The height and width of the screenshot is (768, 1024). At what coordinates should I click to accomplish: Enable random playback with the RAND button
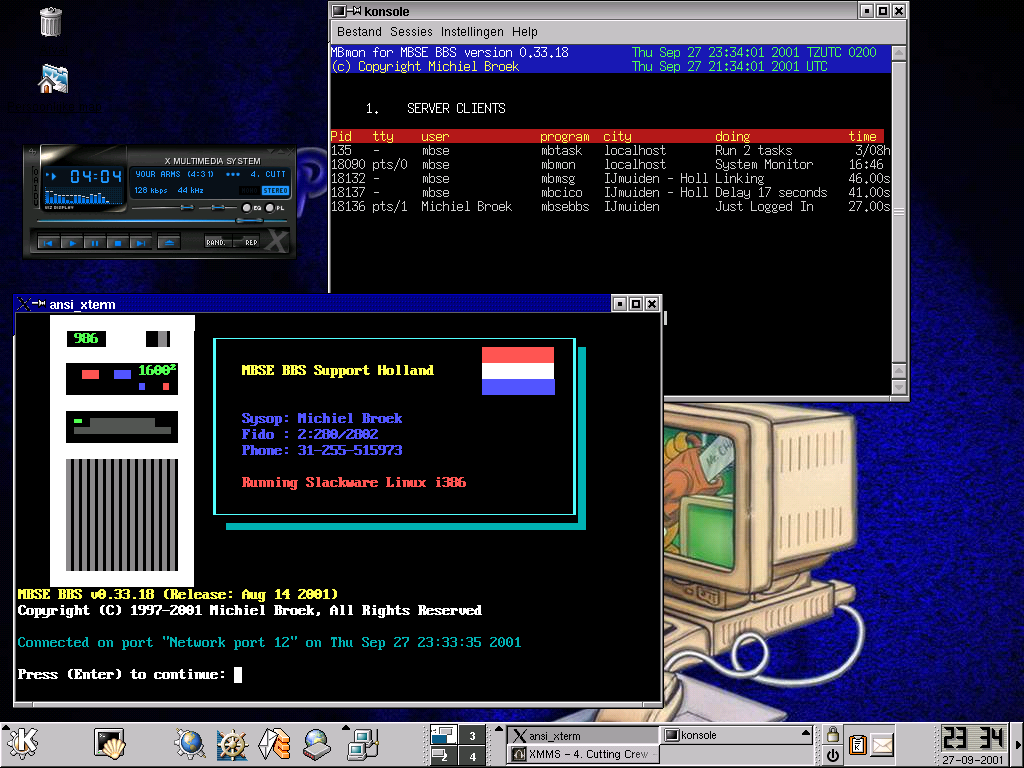point(216,242)
